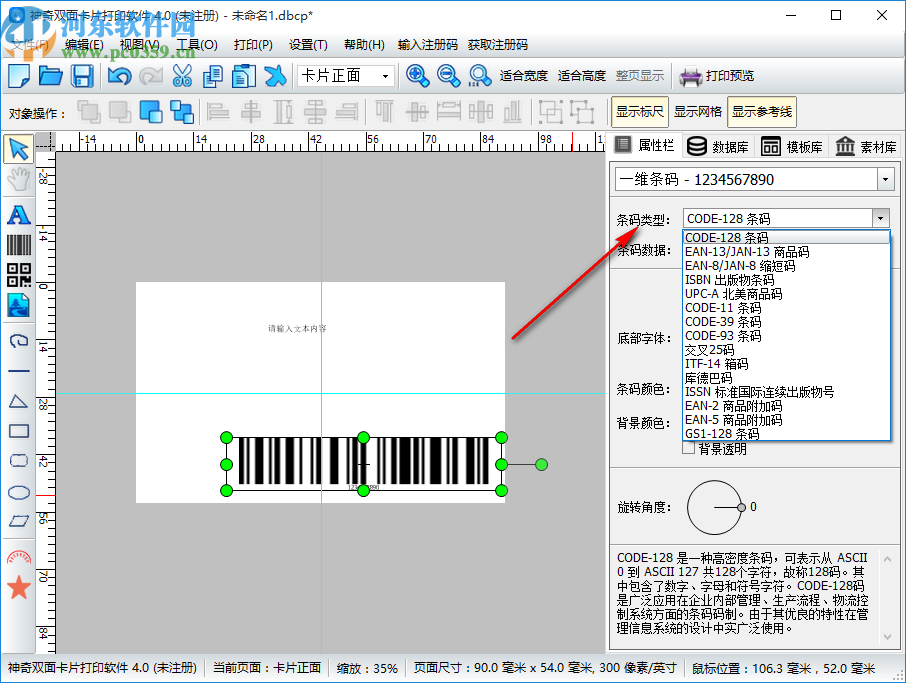
Task: Switch to the 属性栏 tab
Action: [645, 145]
